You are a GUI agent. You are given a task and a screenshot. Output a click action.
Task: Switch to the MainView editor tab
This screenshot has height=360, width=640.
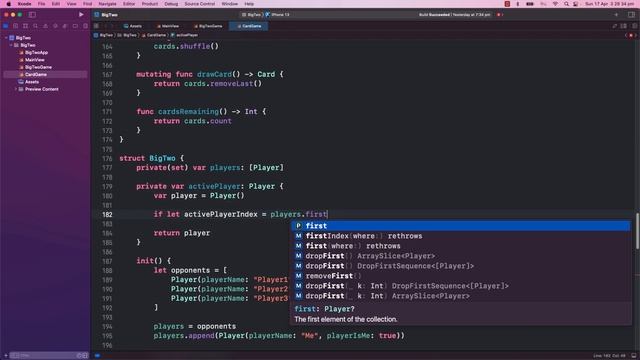click(x=168, y=26)
